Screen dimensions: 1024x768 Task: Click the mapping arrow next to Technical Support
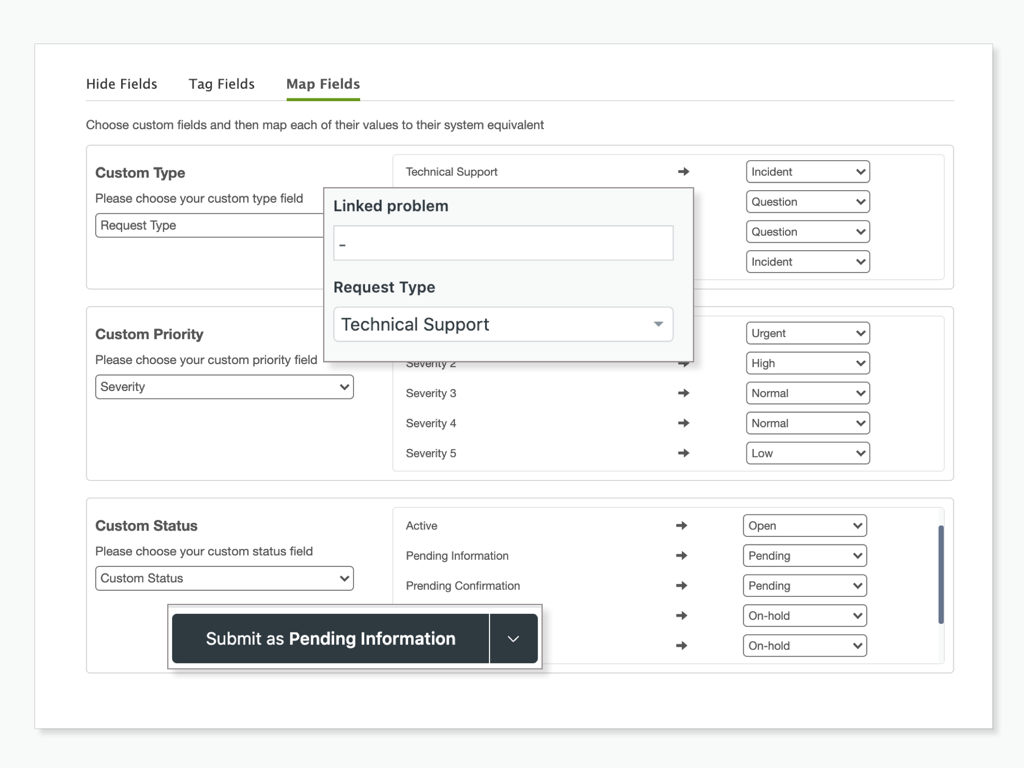click(x=682, y=171)
